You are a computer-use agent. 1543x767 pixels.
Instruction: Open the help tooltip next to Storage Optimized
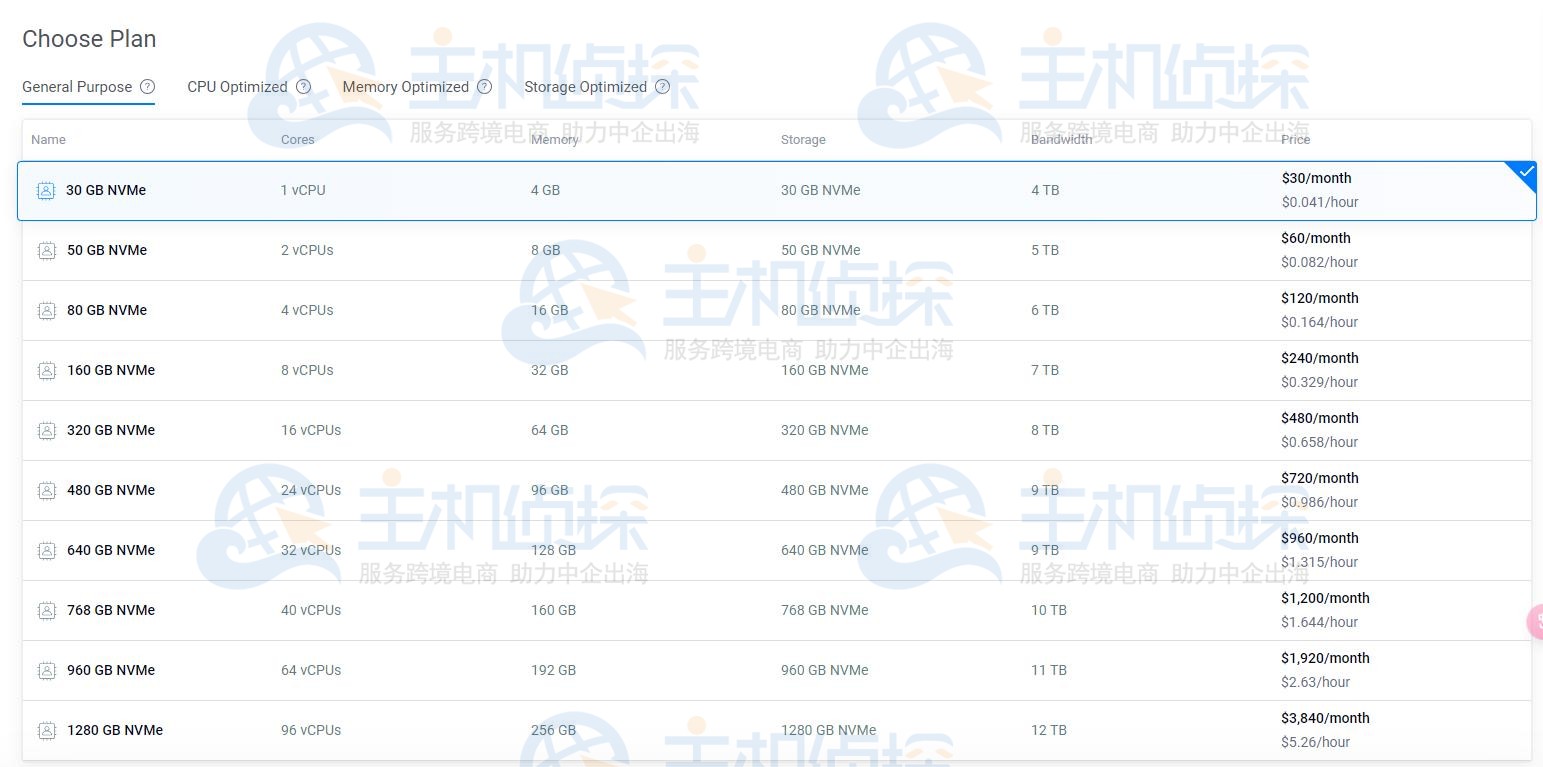(x=662, y=86)
